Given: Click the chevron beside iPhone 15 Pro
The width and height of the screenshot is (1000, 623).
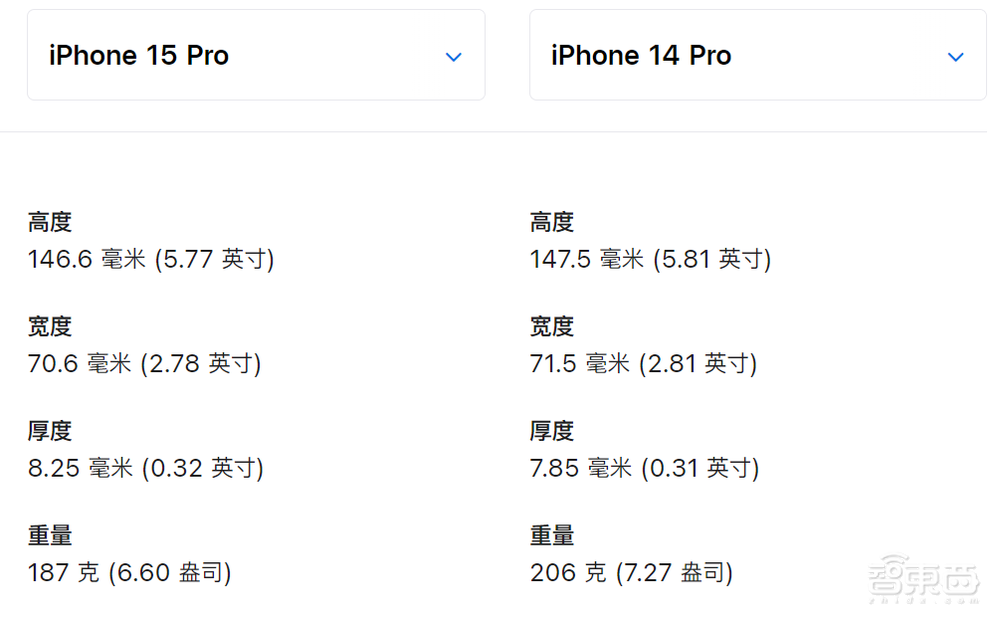Looking at the screenshot, I should 453,57.
